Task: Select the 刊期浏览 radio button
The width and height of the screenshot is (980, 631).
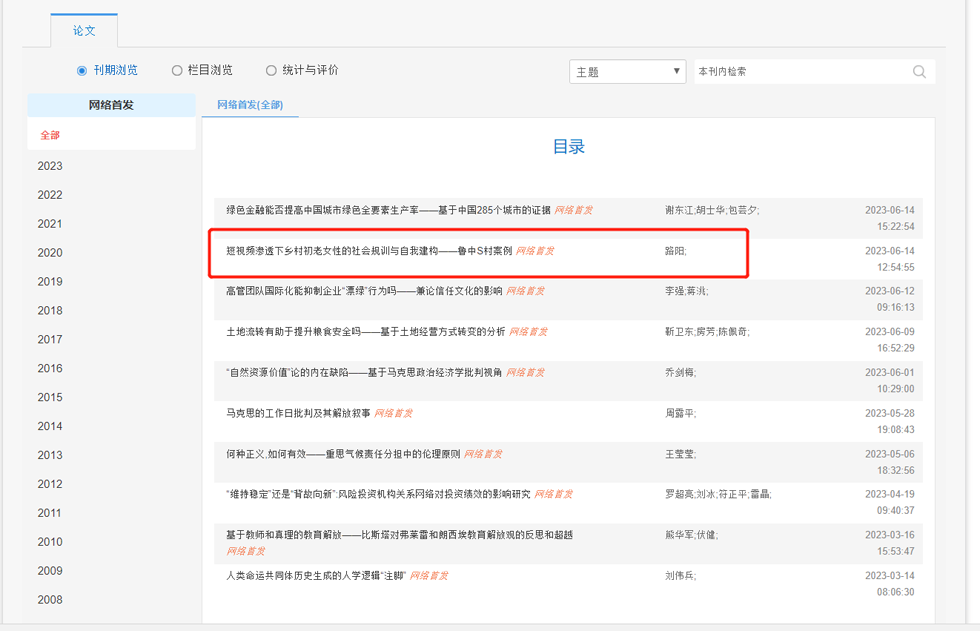Action: (x=82, y=71)
